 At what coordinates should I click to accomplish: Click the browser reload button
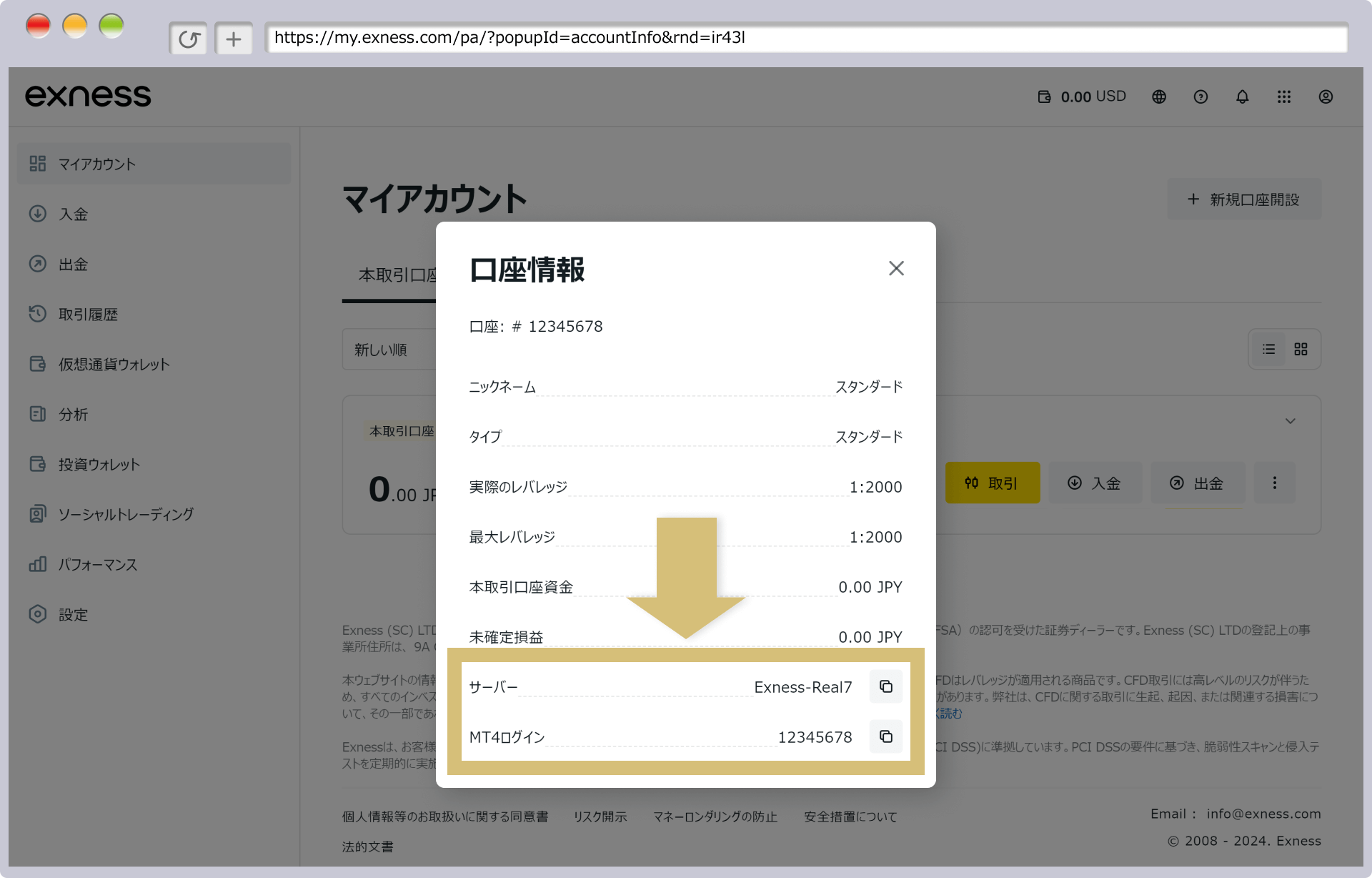(x=189, y=39)
